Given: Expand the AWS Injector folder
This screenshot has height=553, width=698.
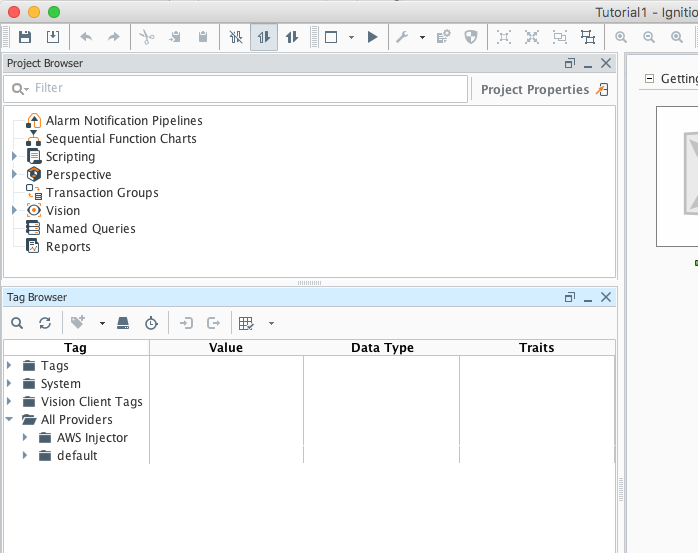Looking at the screenshot, I should point(26,438).
